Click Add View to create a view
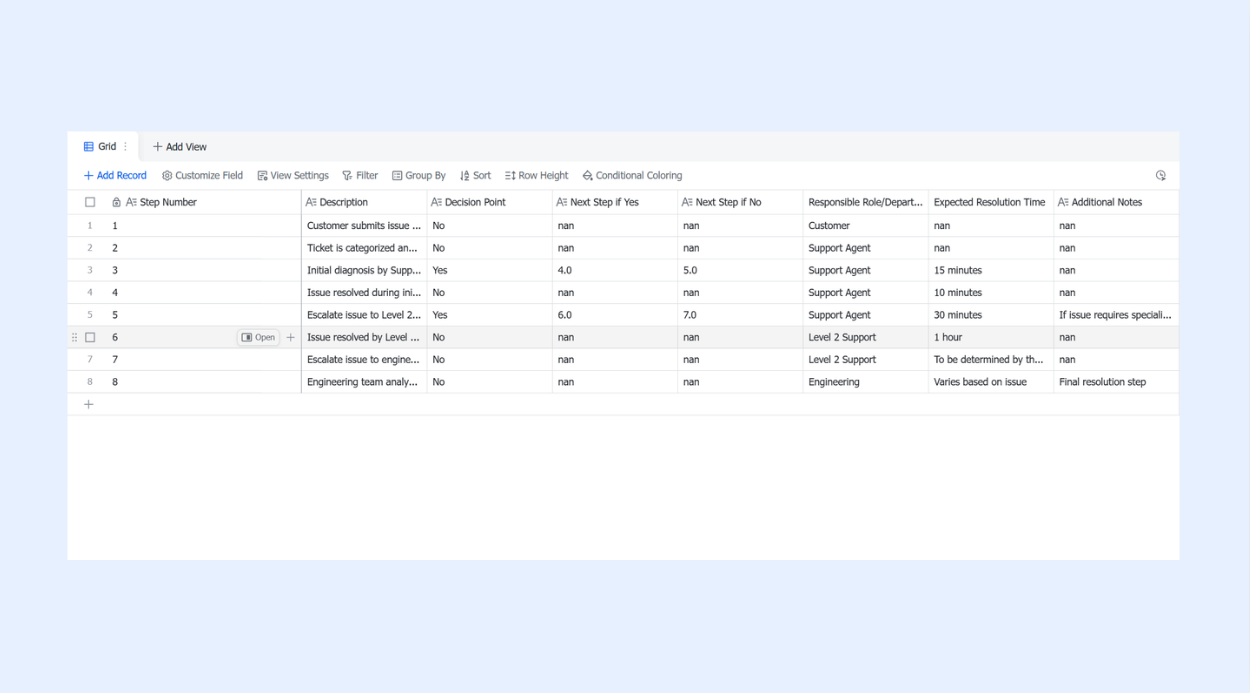The height and width of the screenshot is (693, 1250). tap(180, 147)
